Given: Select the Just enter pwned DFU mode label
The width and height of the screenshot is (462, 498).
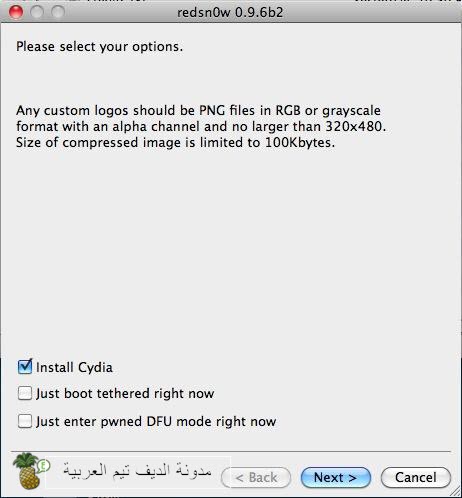Looking at the screenshot, I should [x=156, y=422].
